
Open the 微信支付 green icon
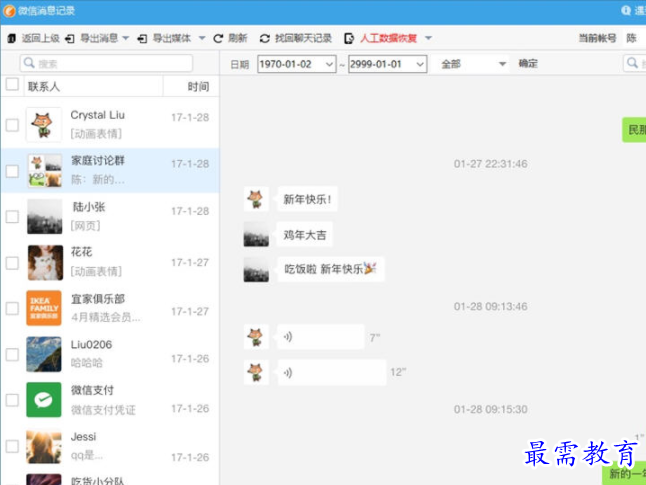44,400
